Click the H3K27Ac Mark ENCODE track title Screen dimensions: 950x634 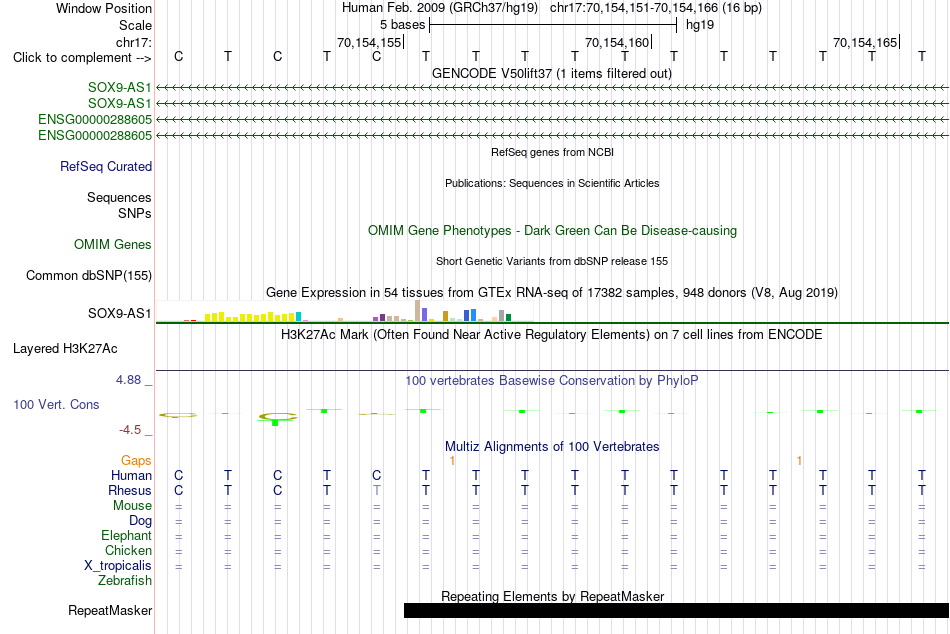point(551,335)
